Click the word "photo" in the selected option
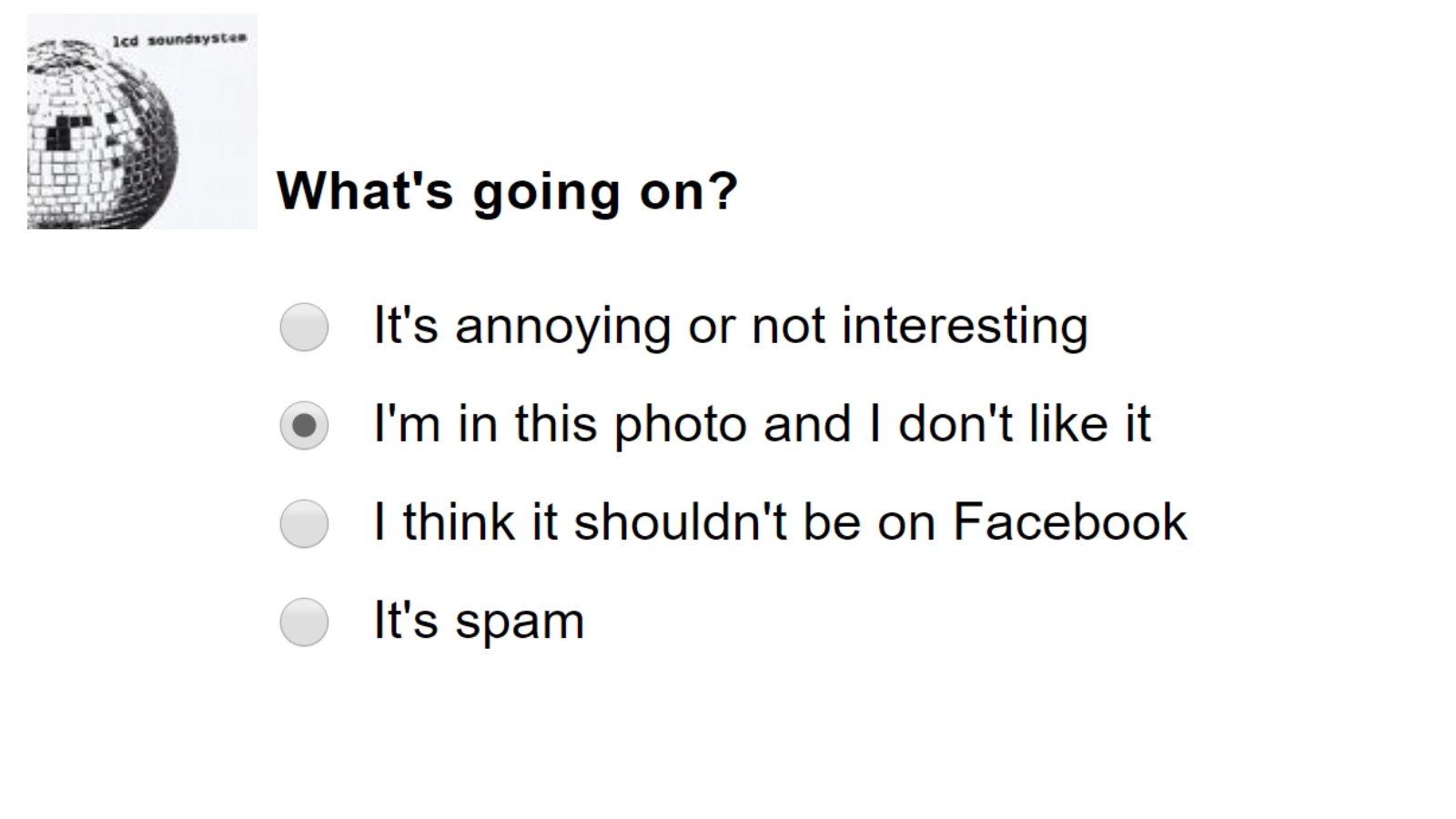Viewport: 1456px width, 819px height. click(680, 425)
